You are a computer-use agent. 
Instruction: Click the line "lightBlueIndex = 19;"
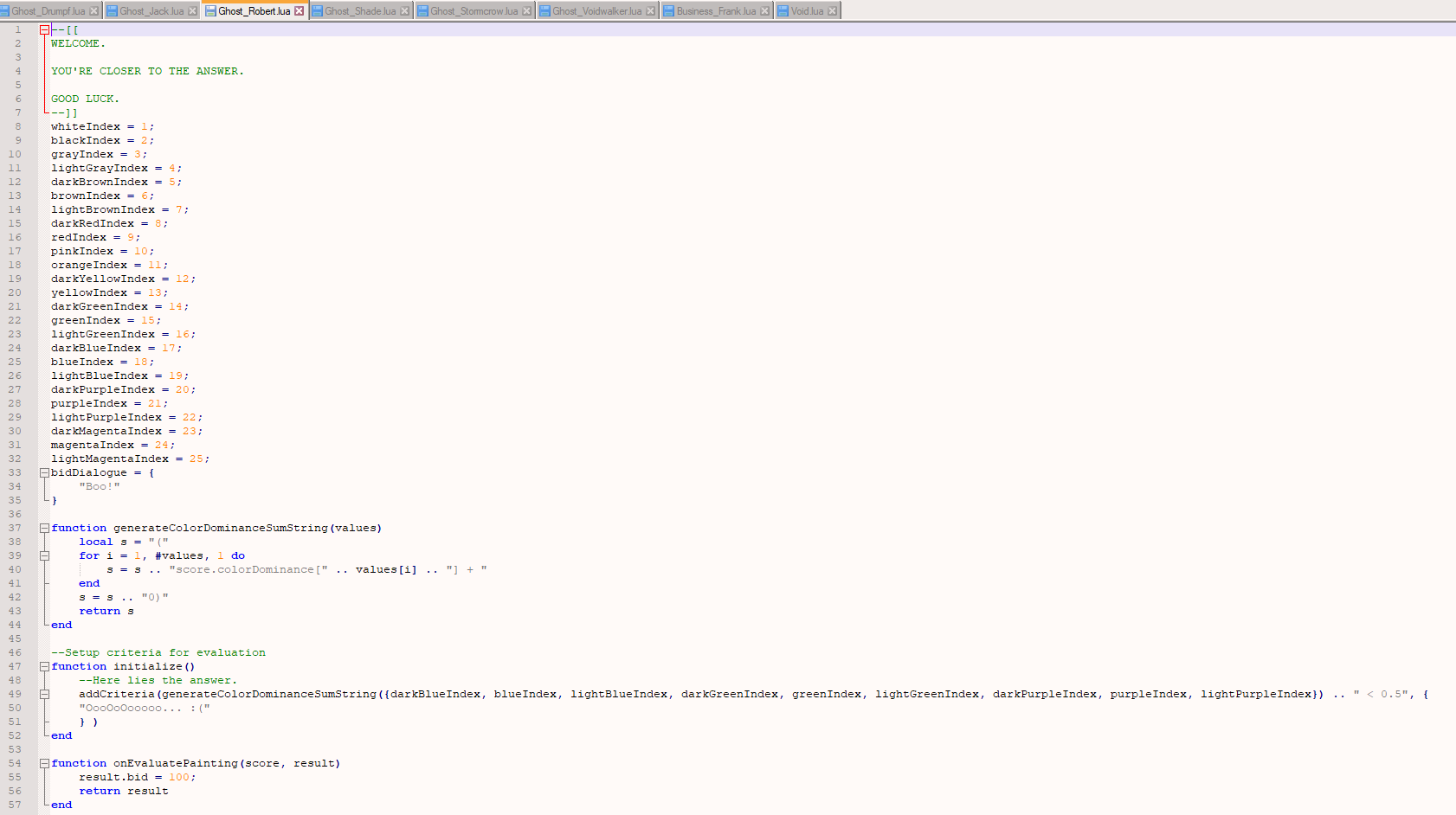click(119, 375)
